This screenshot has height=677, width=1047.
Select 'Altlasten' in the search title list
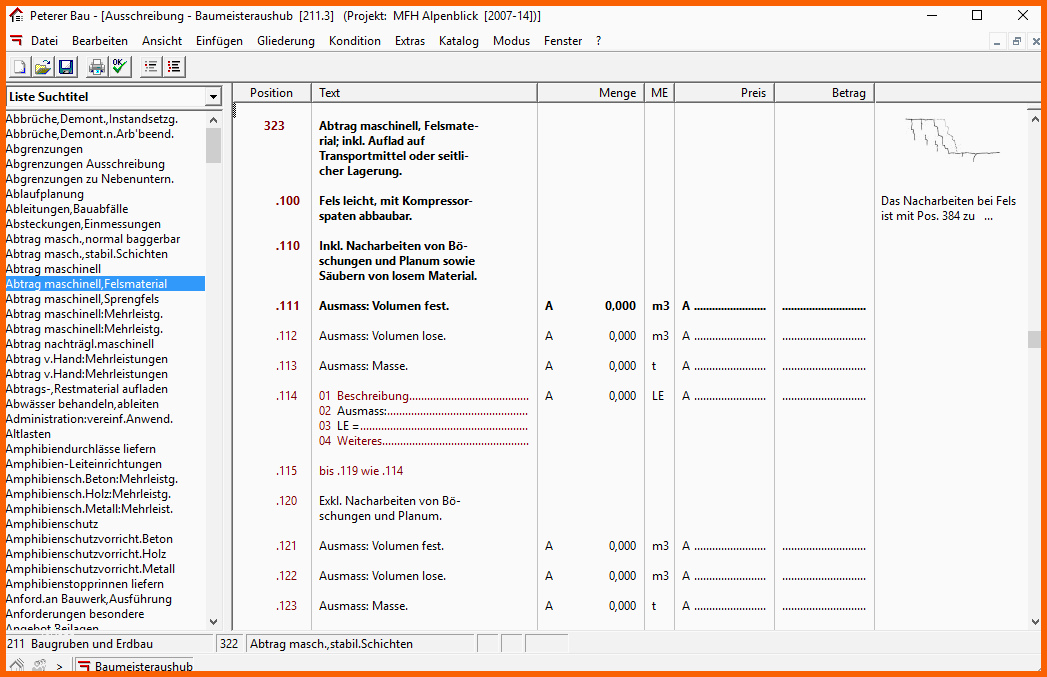click(x=28, y=434)
